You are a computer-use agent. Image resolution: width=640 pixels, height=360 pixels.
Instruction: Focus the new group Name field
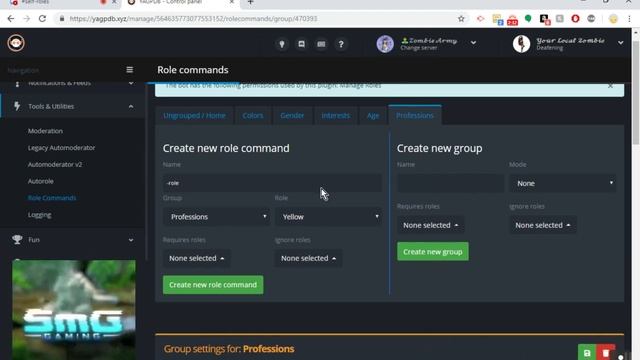(451, 183)
